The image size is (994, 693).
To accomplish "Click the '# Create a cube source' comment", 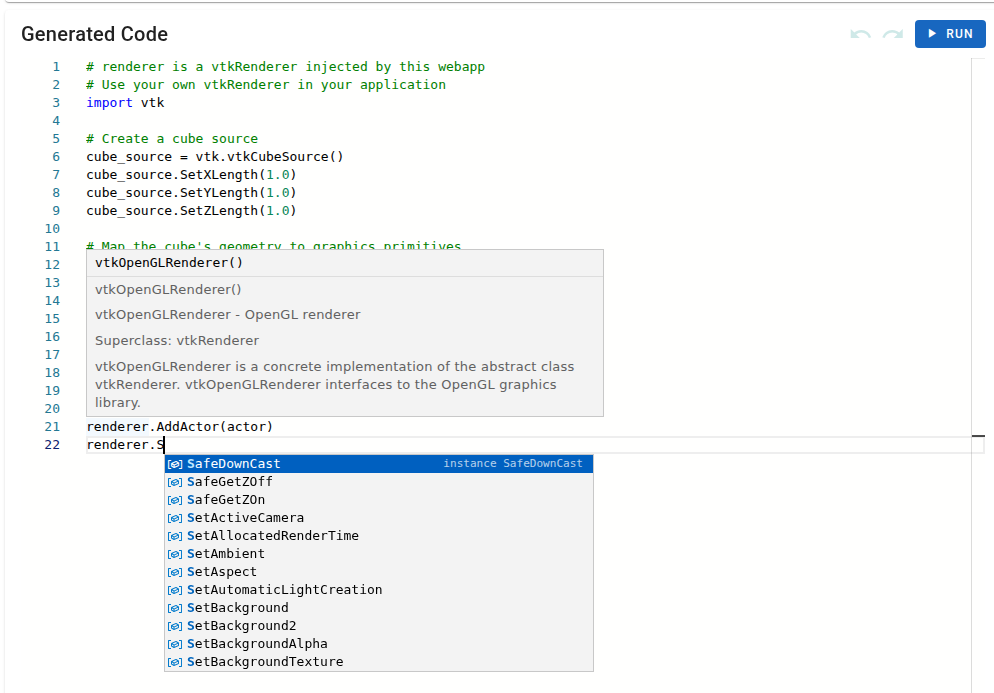I will click(x=172, y=139).
